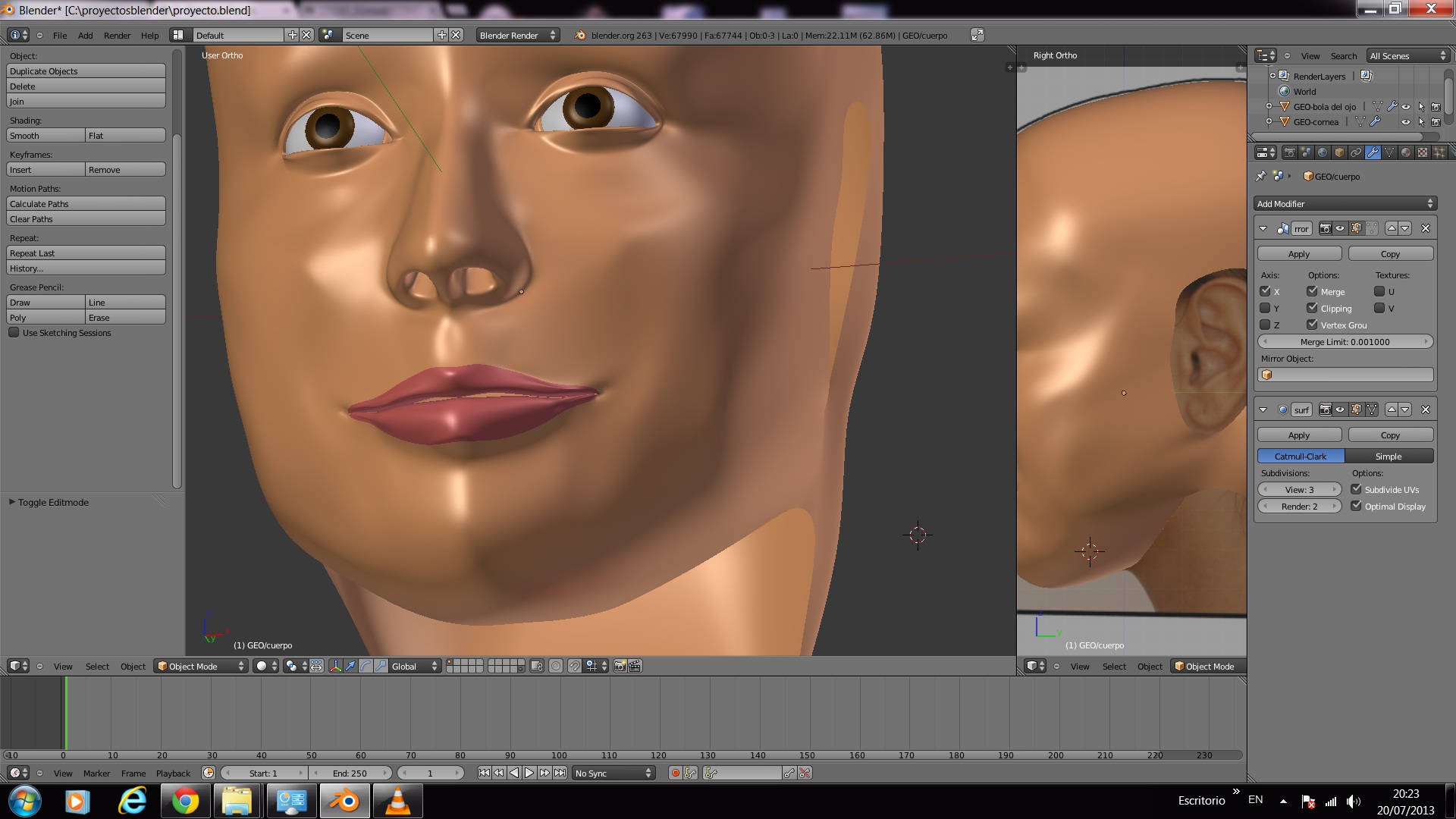Open the World properties tab icon
Screen dimensions: 1456x819
(x=1323, y=152)
